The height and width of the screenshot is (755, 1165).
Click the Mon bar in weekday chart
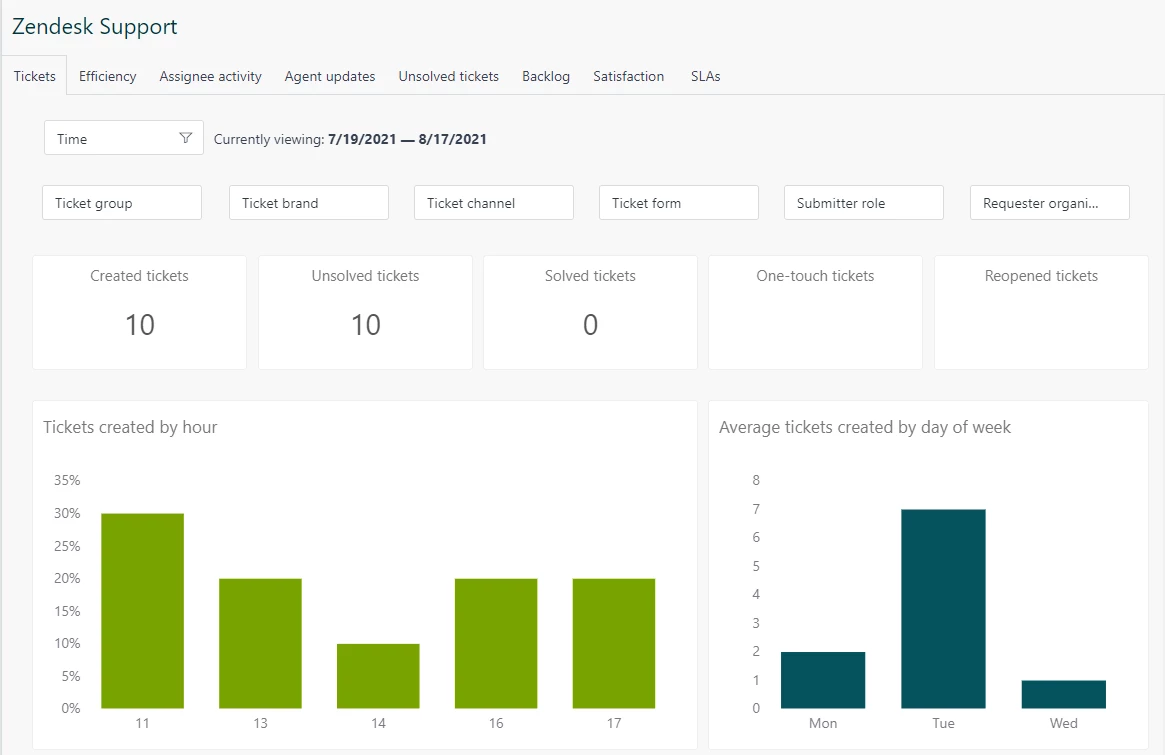pyautogui.click(x=823, y=680)
